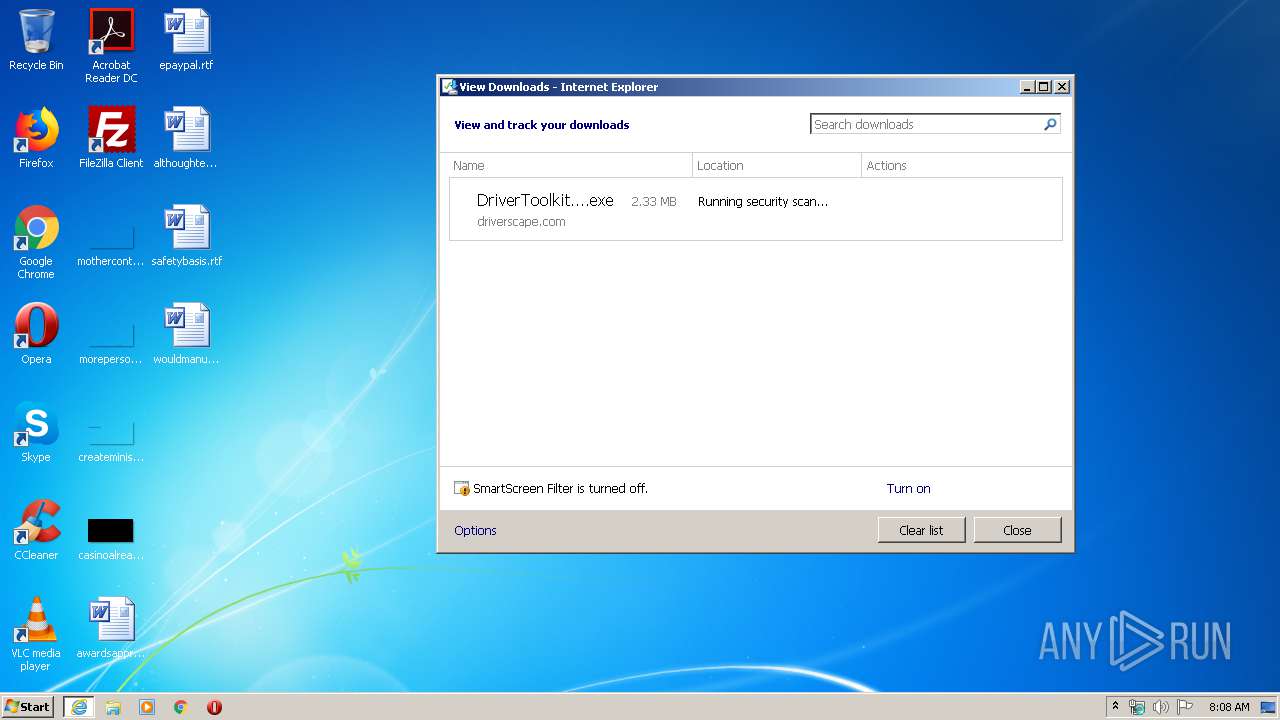This screenshot has width=1280, height=720.
Task: Select the moreperso... desktop file
Action: 111,340
